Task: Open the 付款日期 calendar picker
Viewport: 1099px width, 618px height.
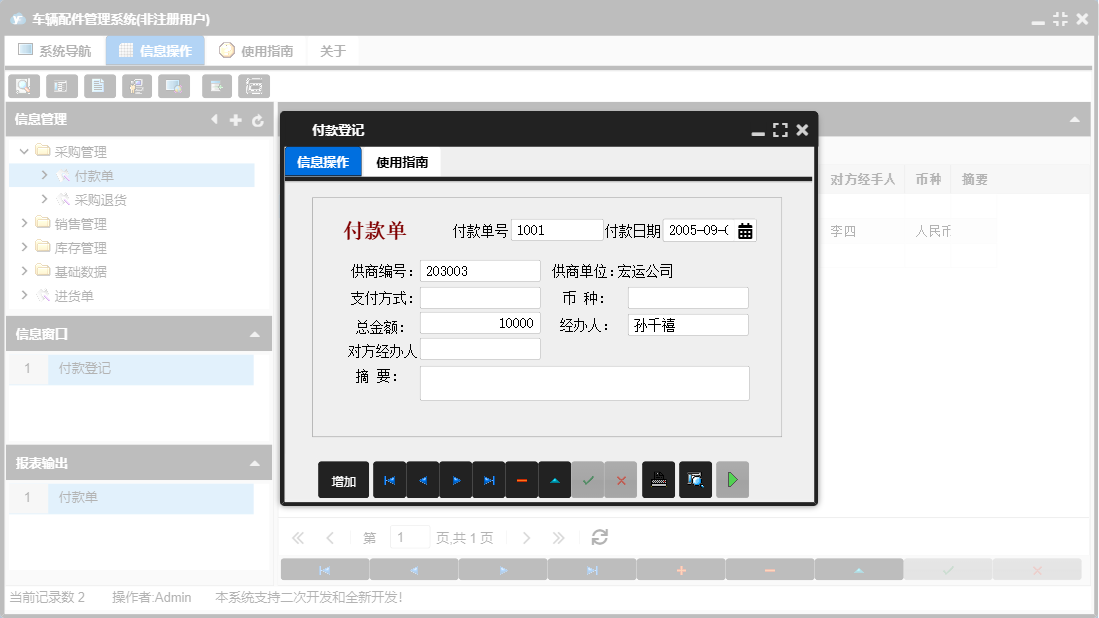Action: click(746, 230)
